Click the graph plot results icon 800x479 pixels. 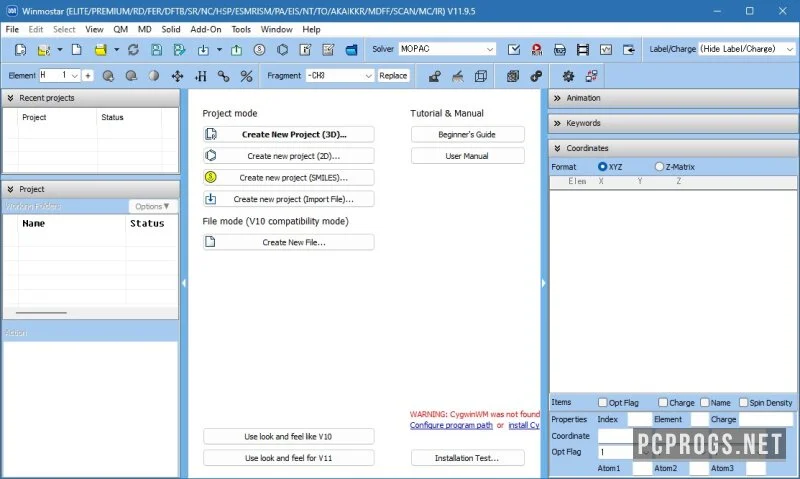tap(606, 49)
